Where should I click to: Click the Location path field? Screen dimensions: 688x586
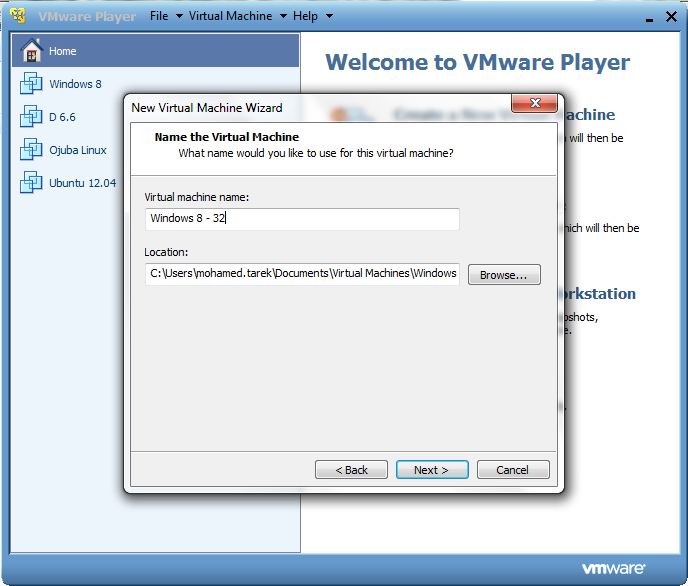[302, 274]
